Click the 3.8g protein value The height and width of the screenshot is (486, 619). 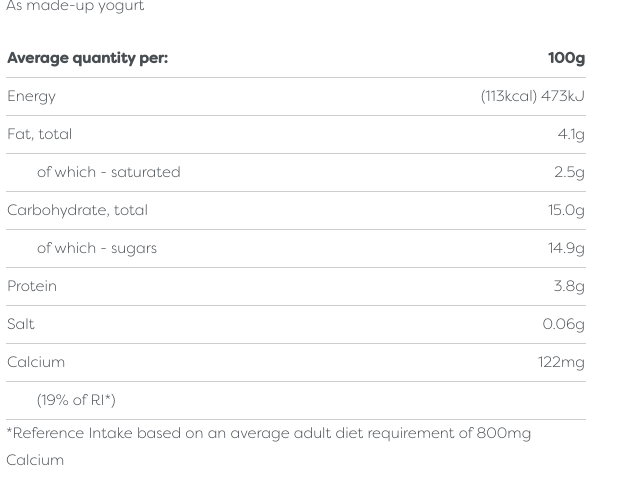[569, 286]
